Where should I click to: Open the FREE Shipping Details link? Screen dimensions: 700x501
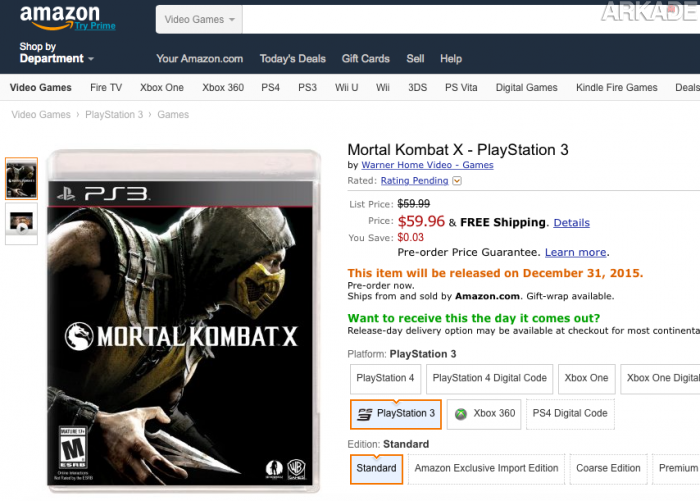pyautogui.click(x=571, y=222)
